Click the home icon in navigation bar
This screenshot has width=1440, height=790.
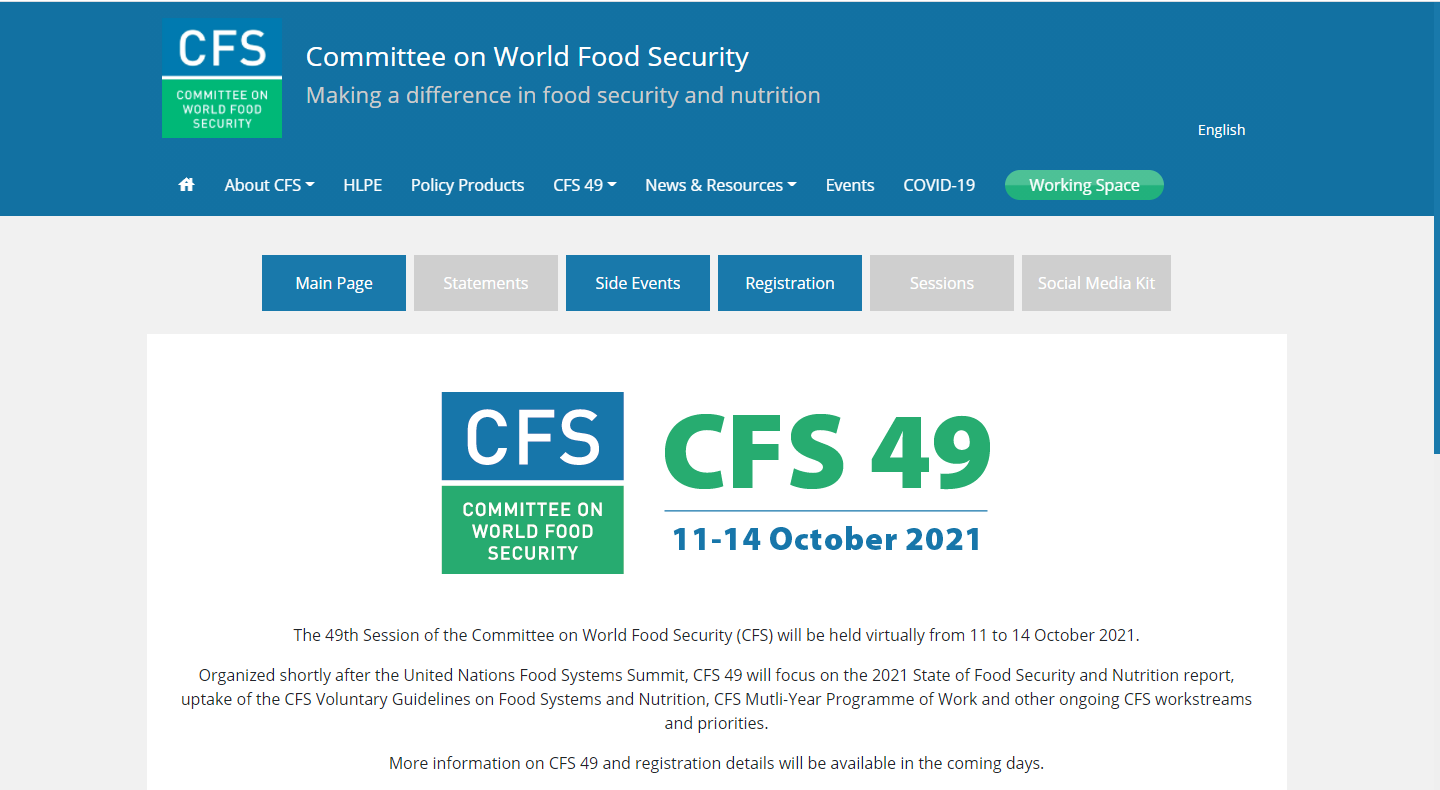(186, 185)
